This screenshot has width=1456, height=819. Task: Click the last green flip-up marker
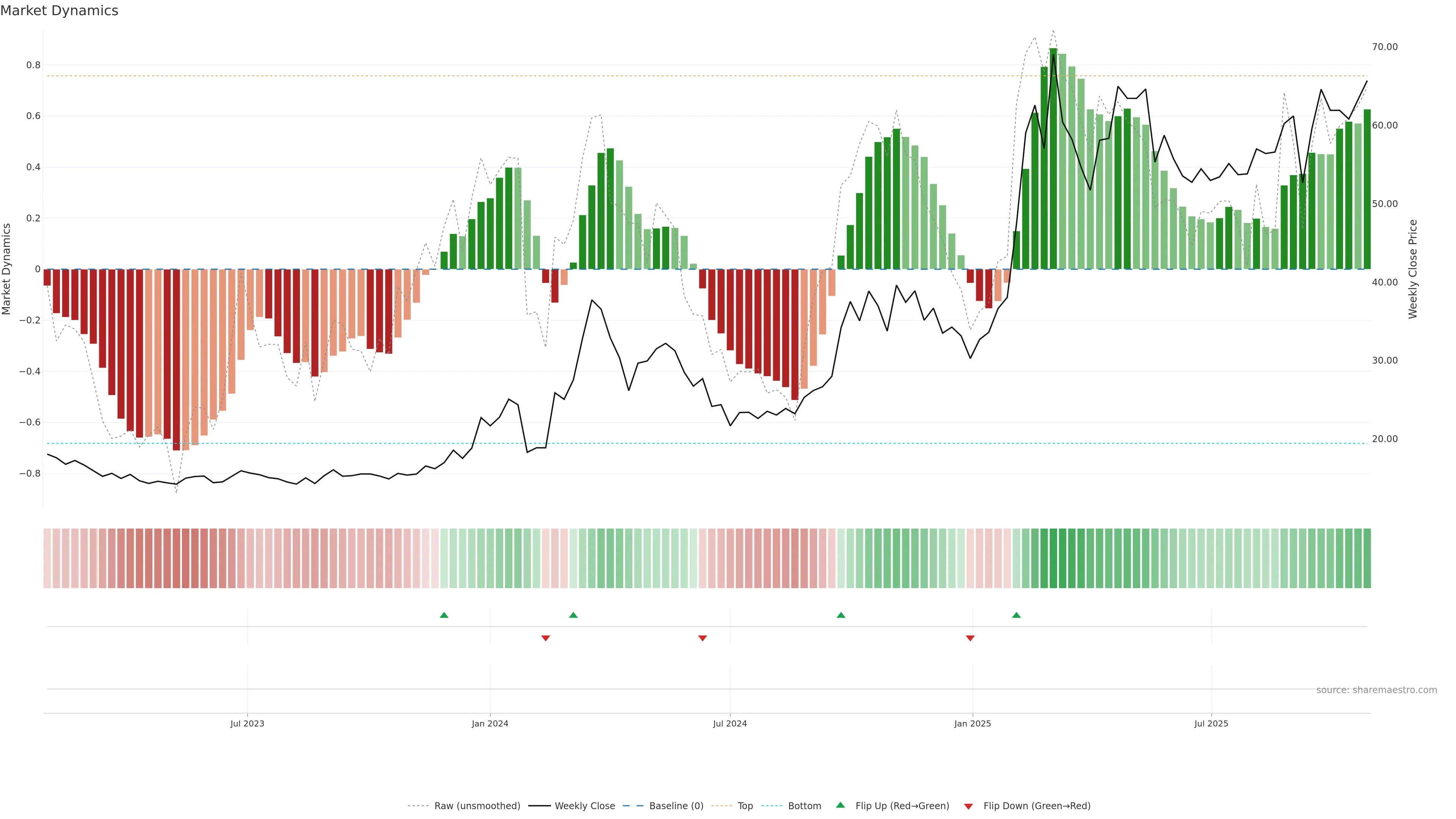click(1016, 615)
